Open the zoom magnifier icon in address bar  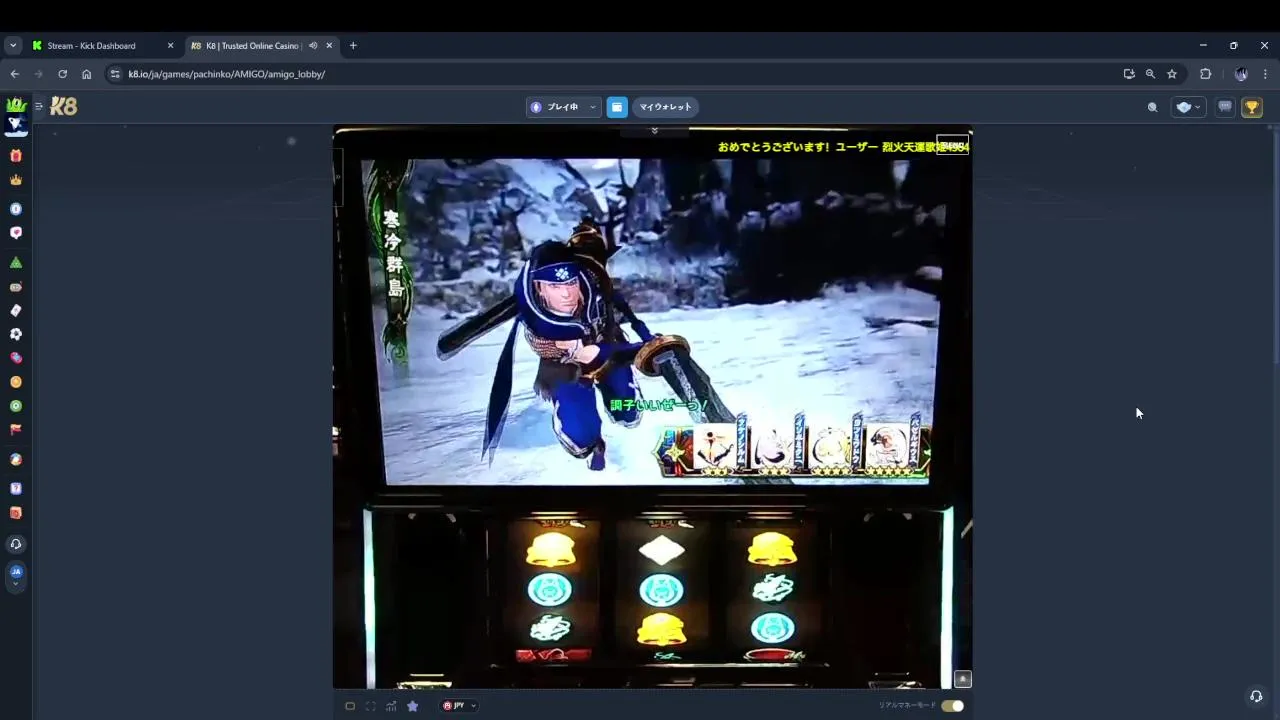coord(1150,74)
